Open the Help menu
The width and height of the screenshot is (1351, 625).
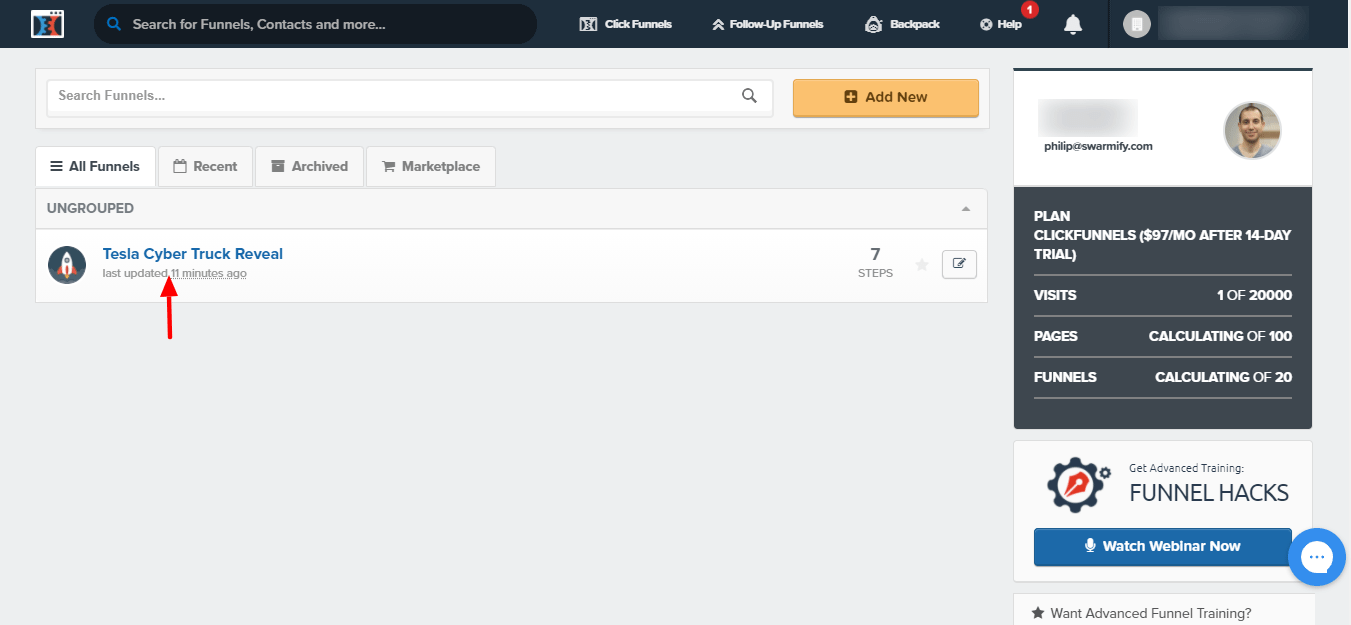pos(1001,24)
